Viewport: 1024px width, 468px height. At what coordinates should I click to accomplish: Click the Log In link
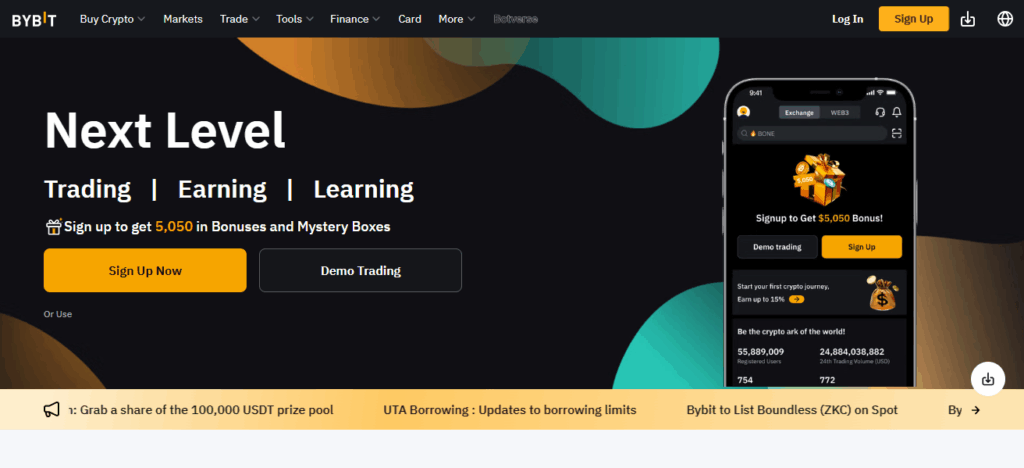click(x=848, y=19)
